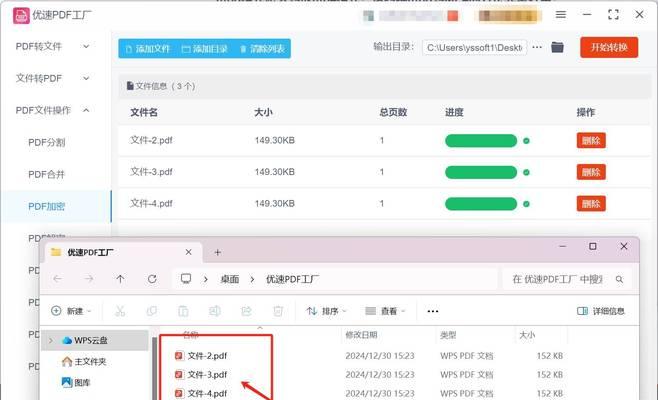Screen dimensions: 658x400
Task: Click 优速PDF工厂 in the breadcrumb path
Action: point(292,279)
